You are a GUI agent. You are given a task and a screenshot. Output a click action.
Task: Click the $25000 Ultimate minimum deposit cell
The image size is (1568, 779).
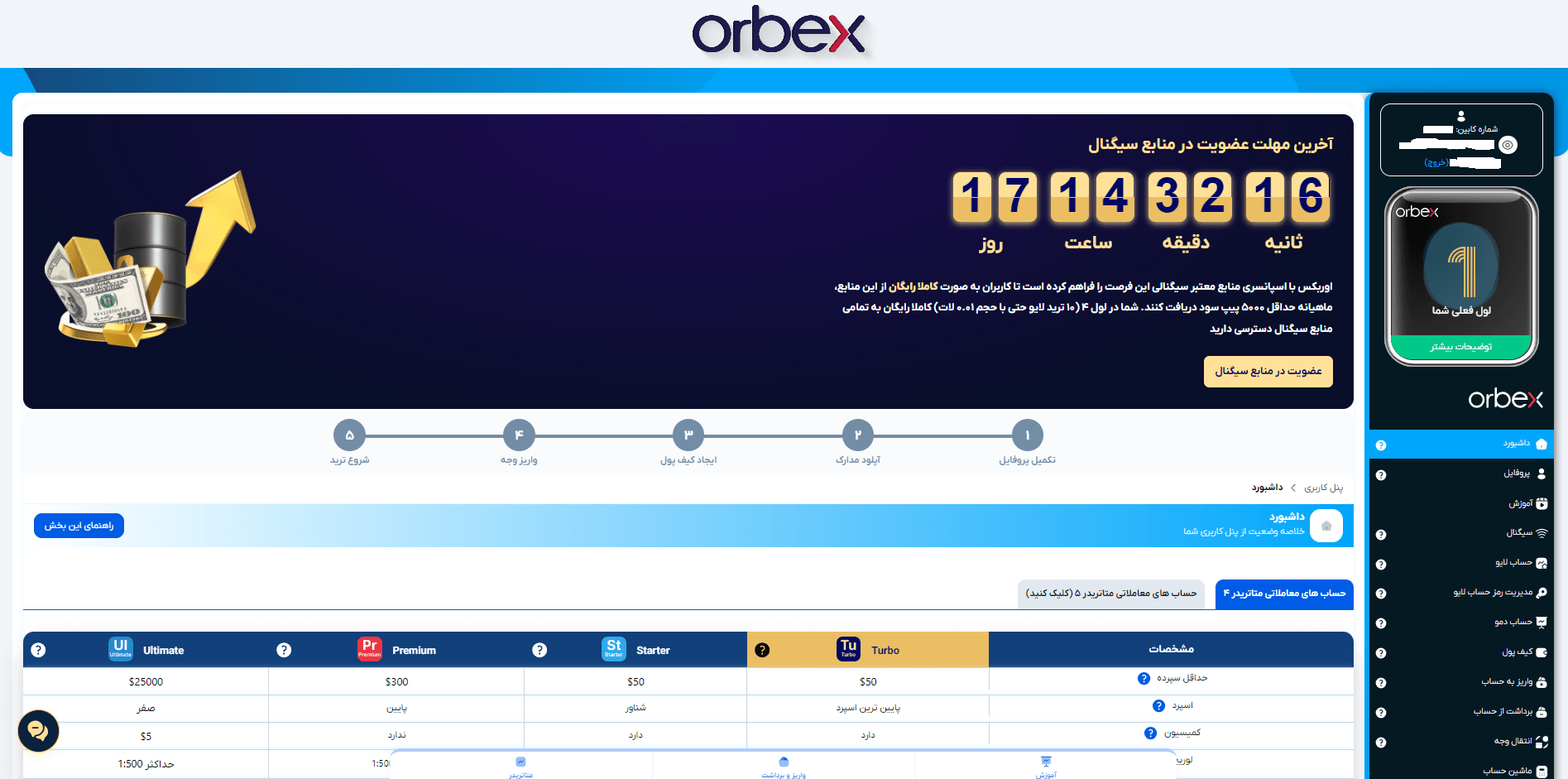pos(146,682)
